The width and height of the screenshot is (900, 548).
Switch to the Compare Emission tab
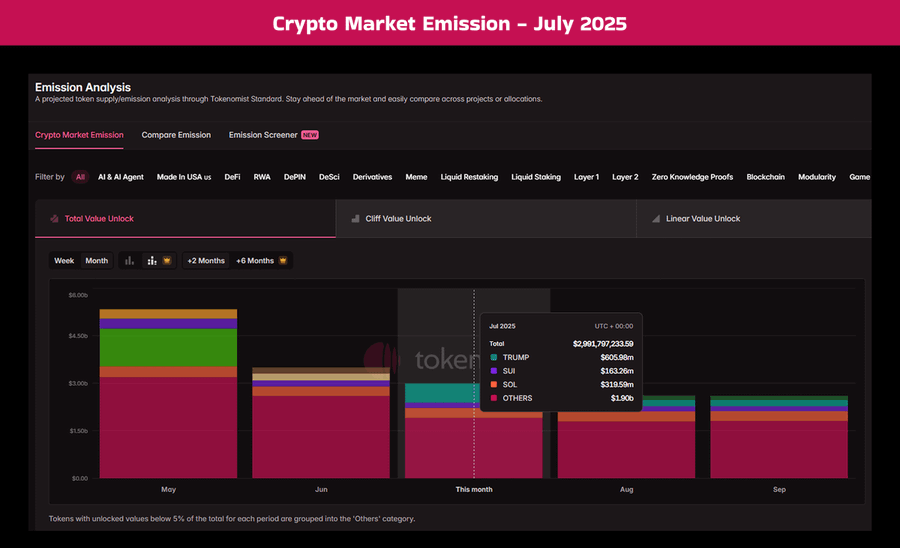tap(176, 135)
